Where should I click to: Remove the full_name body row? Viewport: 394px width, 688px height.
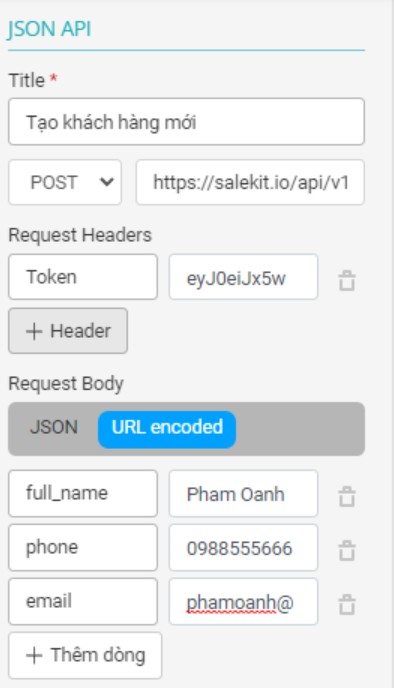click(347, 496)
